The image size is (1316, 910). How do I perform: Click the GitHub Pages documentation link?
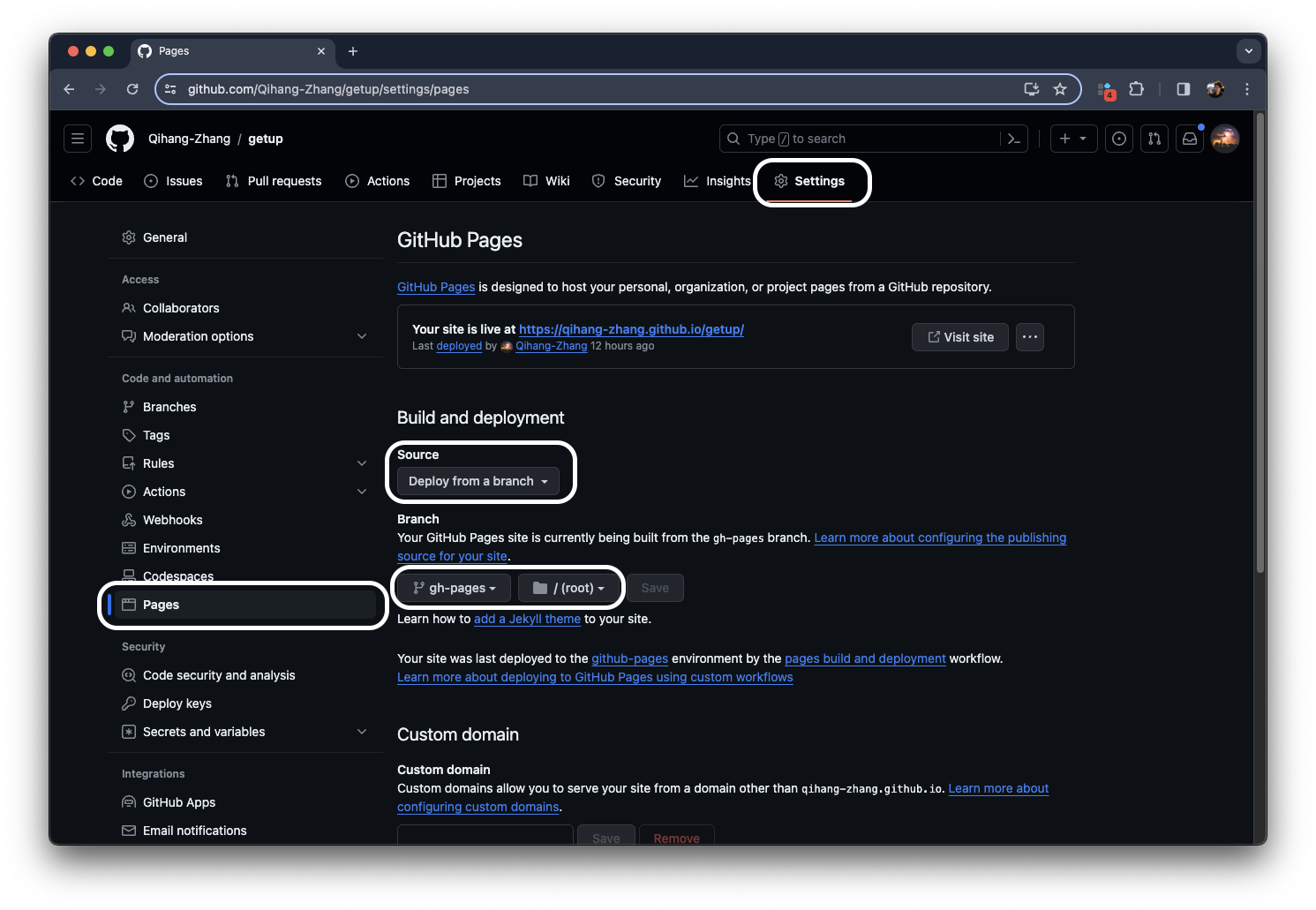point(436,287)
